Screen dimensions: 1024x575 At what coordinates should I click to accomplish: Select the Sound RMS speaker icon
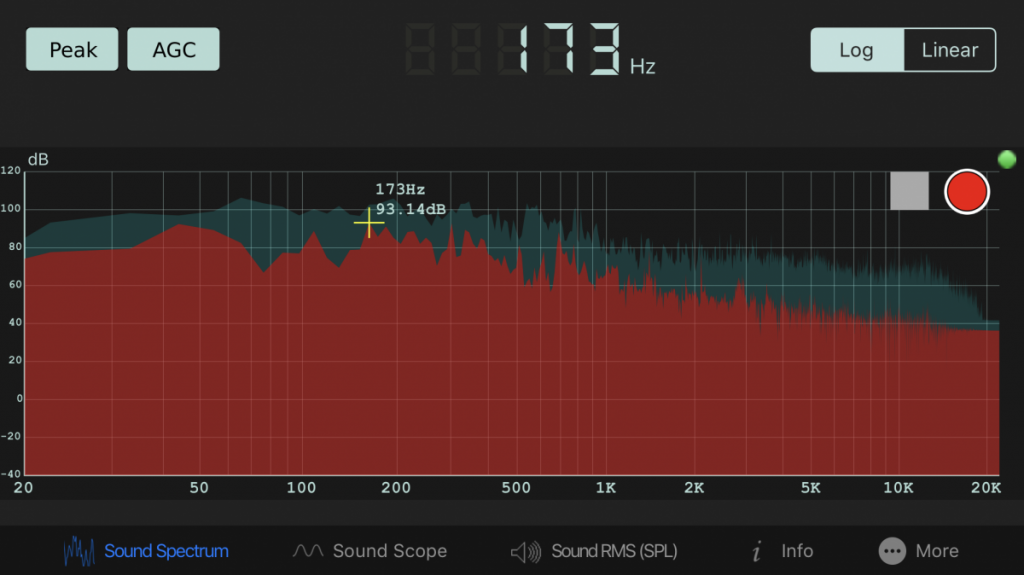pos(526,551)
